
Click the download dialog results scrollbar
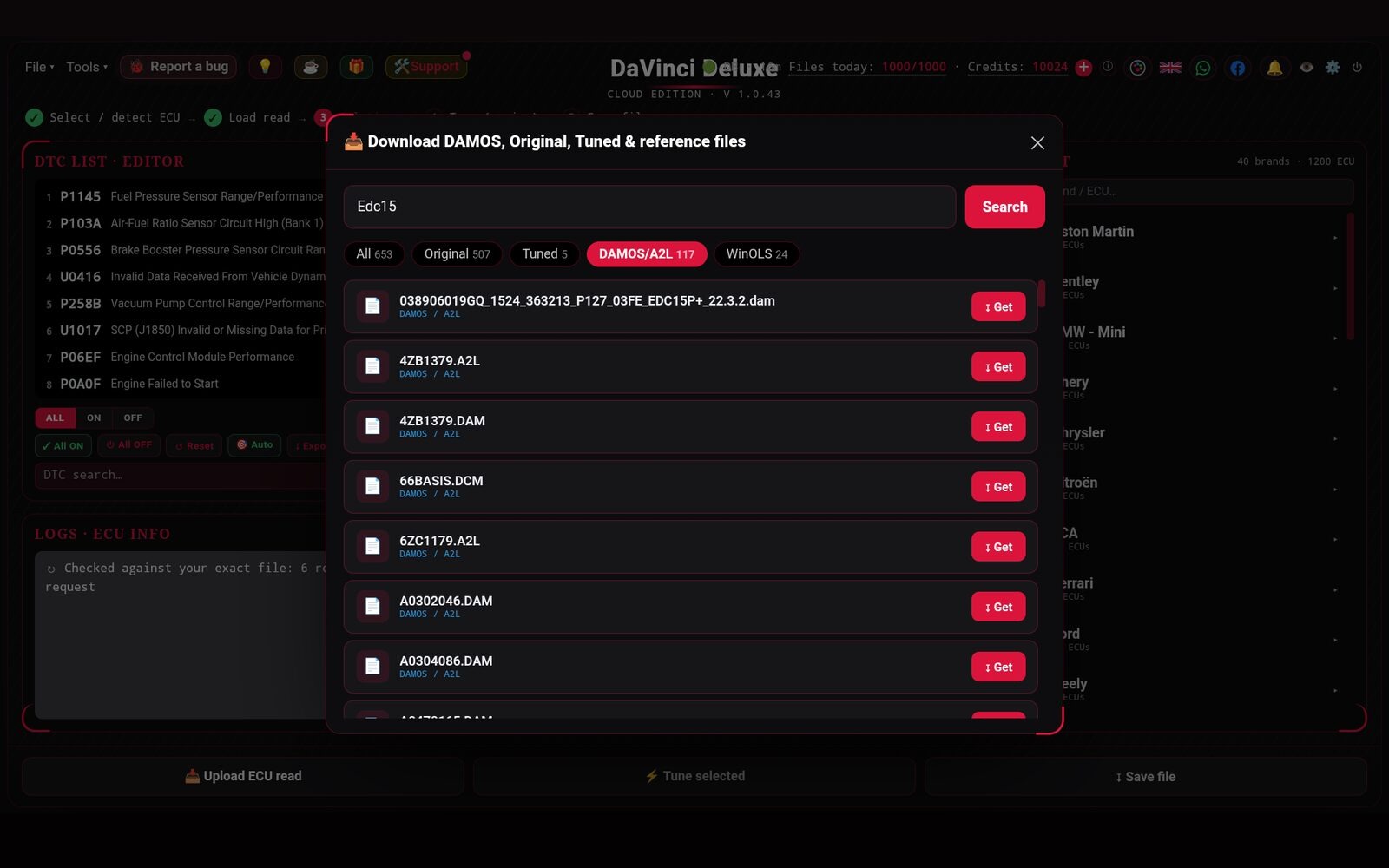pyautogui.click(x=1041, y=293)
